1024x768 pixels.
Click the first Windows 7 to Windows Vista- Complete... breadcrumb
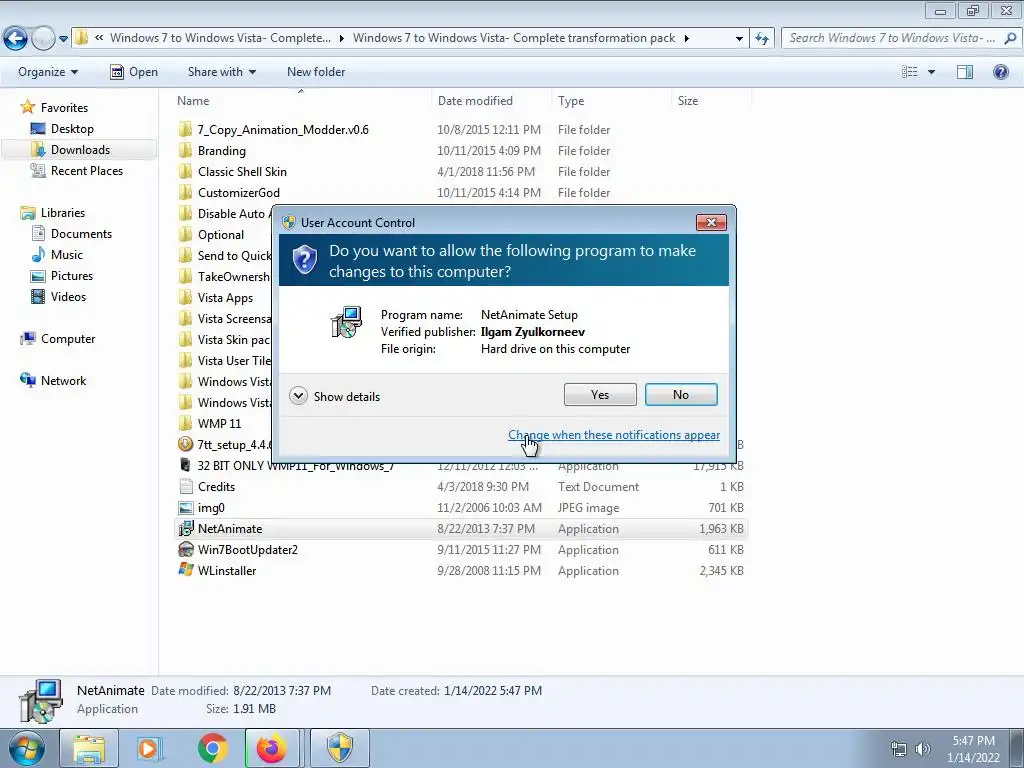220,38
